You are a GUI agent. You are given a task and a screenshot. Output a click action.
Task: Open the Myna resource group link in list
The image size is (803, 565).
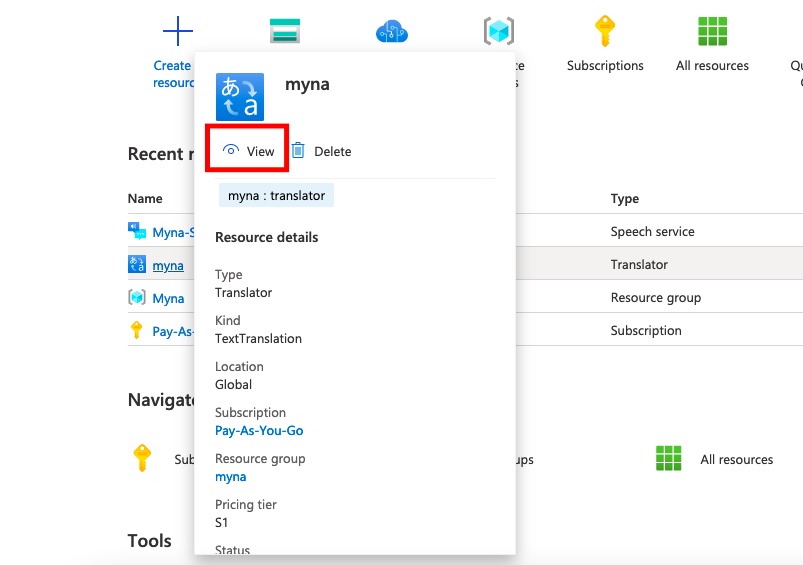pyautogui.click(x=168, y=298)
